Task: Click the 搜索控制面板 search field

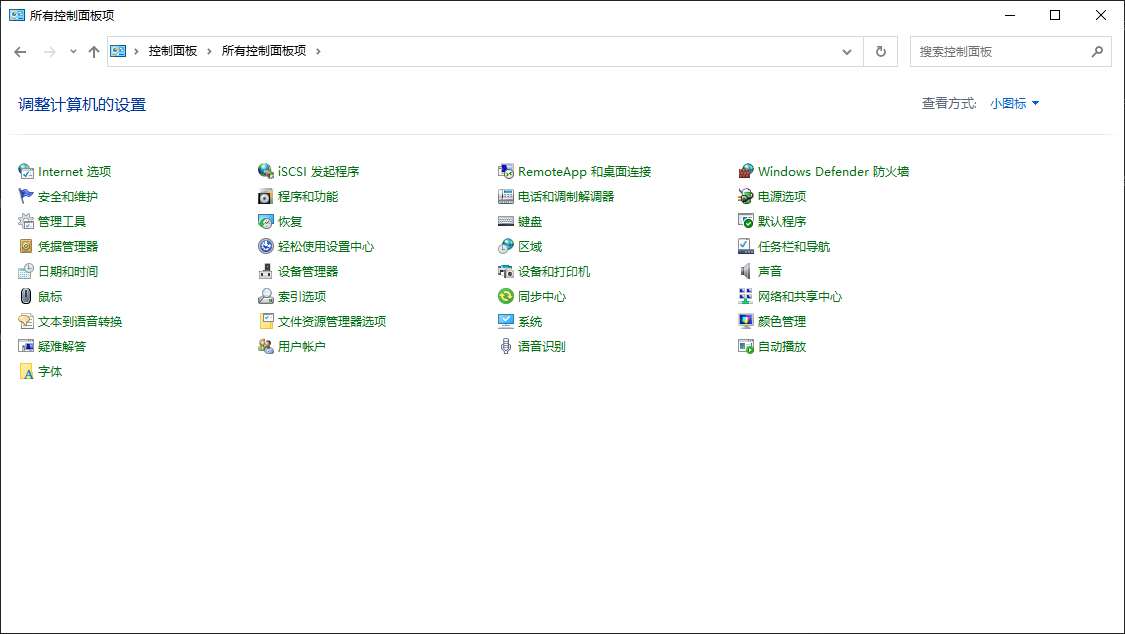Action: click(x=1000, y=52)
